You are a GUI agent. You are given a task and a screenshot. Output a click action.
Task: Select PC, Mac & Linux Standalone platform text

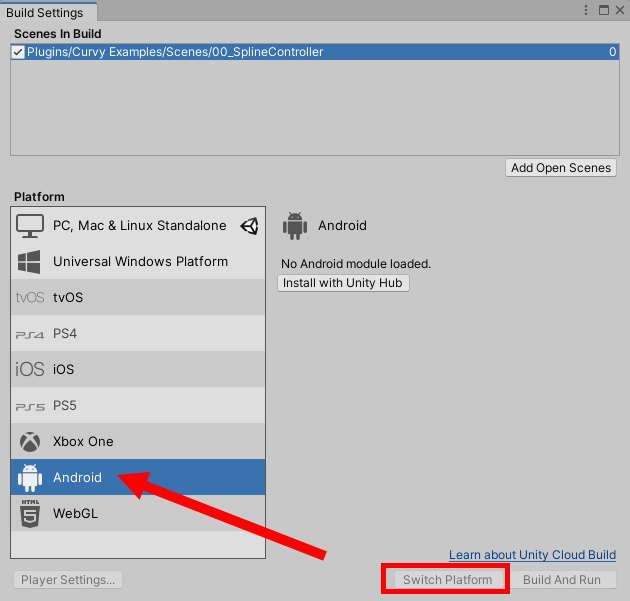click(140, 226)
